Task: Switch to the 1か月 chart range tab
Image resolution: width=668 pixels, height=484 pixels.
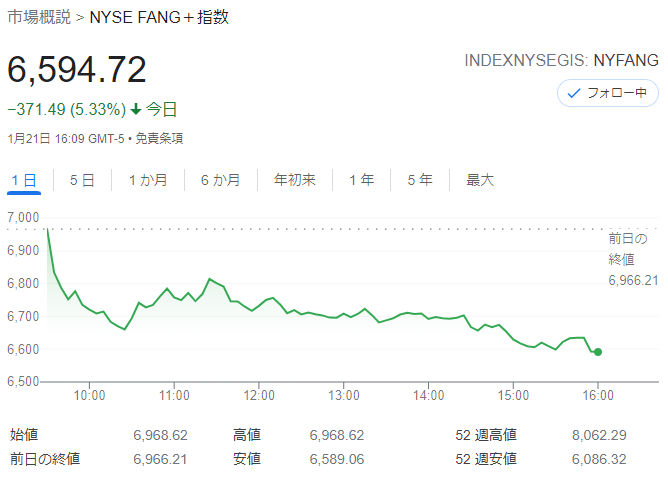Action: pos(148,180)
